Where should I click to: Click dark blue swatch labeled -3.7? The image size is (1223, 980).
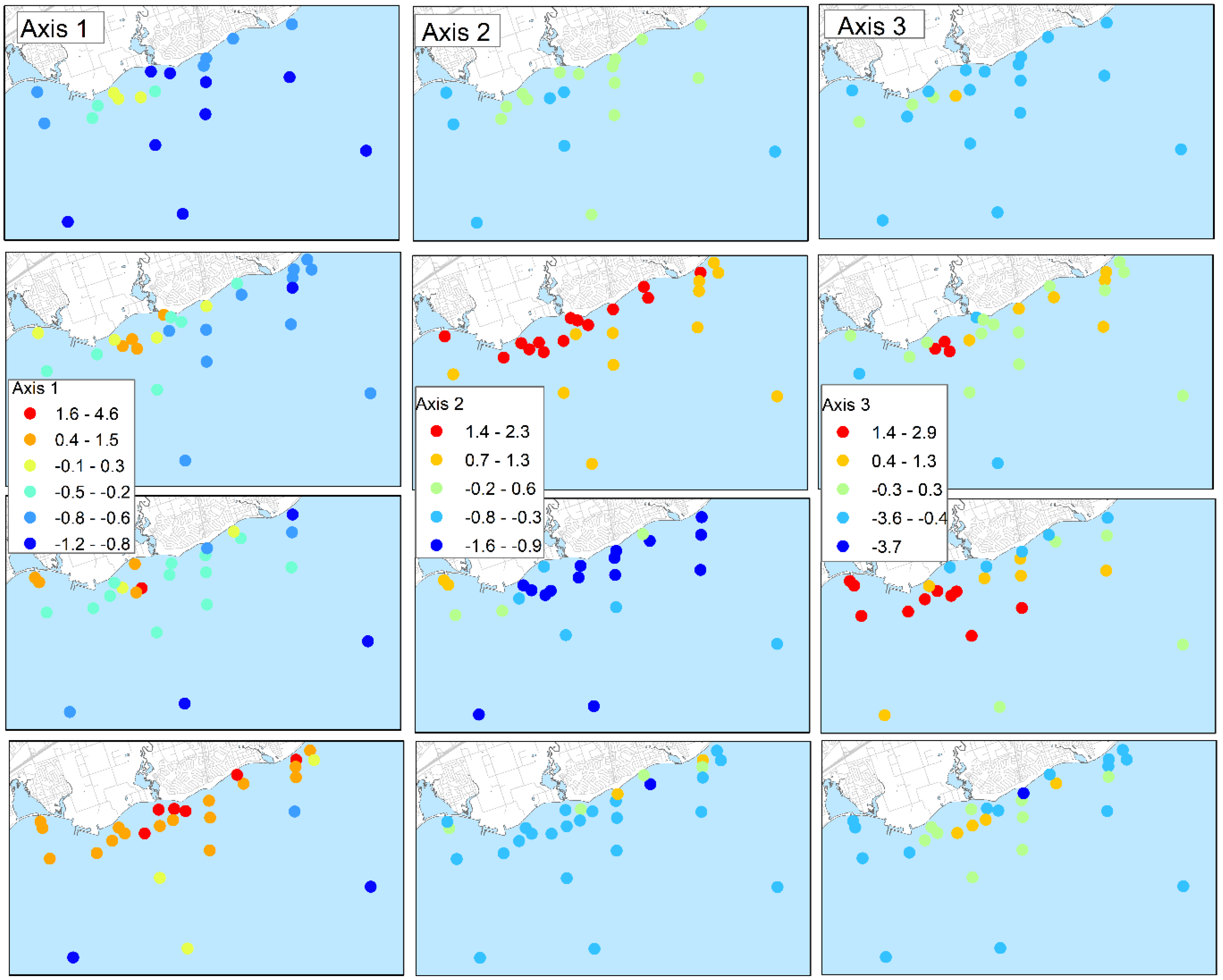[843, 546]
